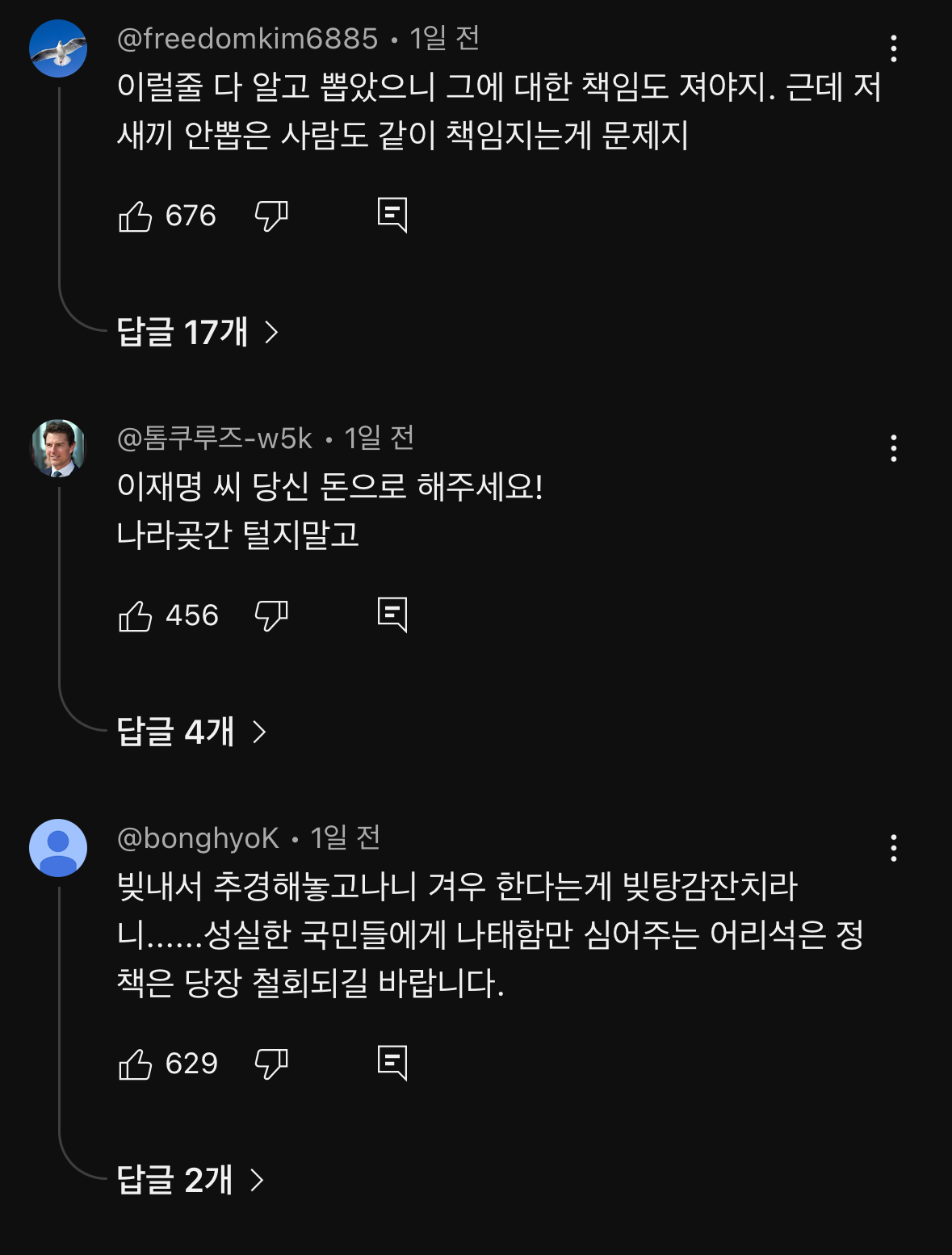The width and height of the screenshot is (952, 1255).
Task: Open more options for @freedomkim6885 comment
Action: click(x=893, y=48)
